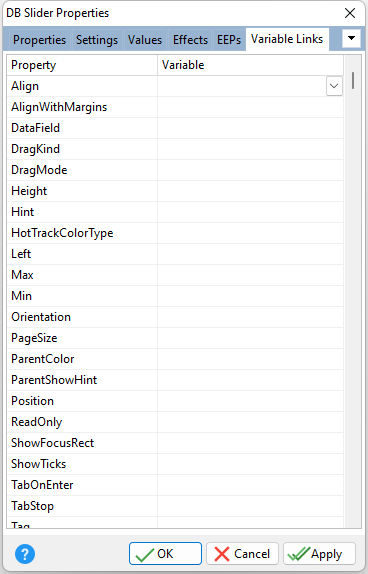This screenshot has width=368, height=574.
Task: Open the tab overflow dropdown arrow
Action: tap(351, 38)
